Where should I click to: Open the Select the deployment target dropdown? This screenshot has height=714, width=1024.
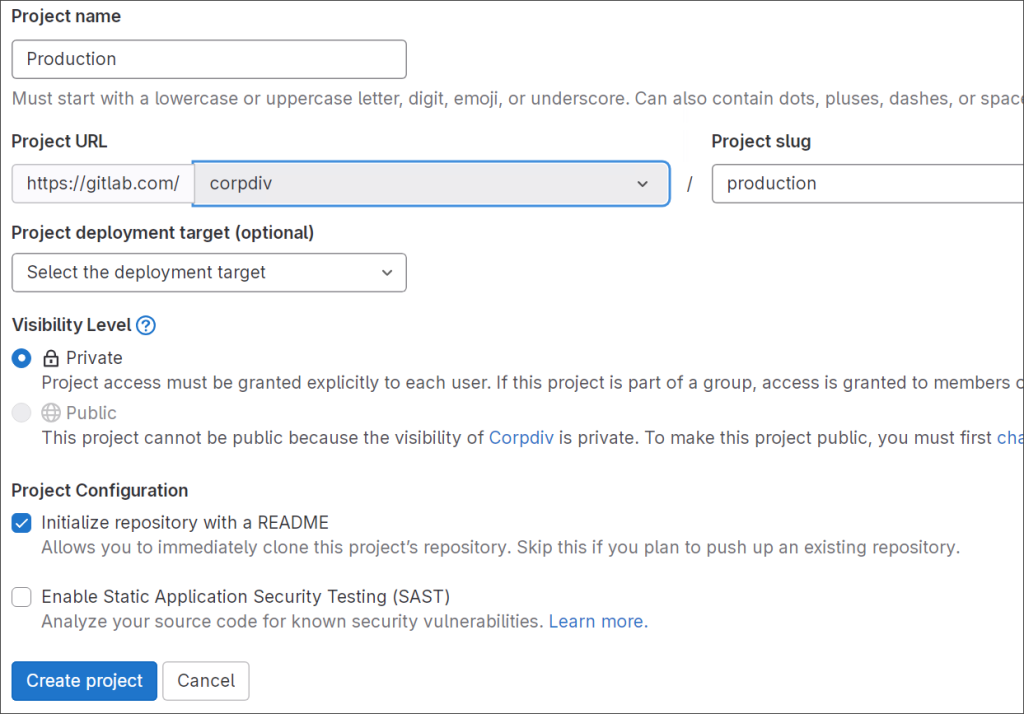pos(208,273)
